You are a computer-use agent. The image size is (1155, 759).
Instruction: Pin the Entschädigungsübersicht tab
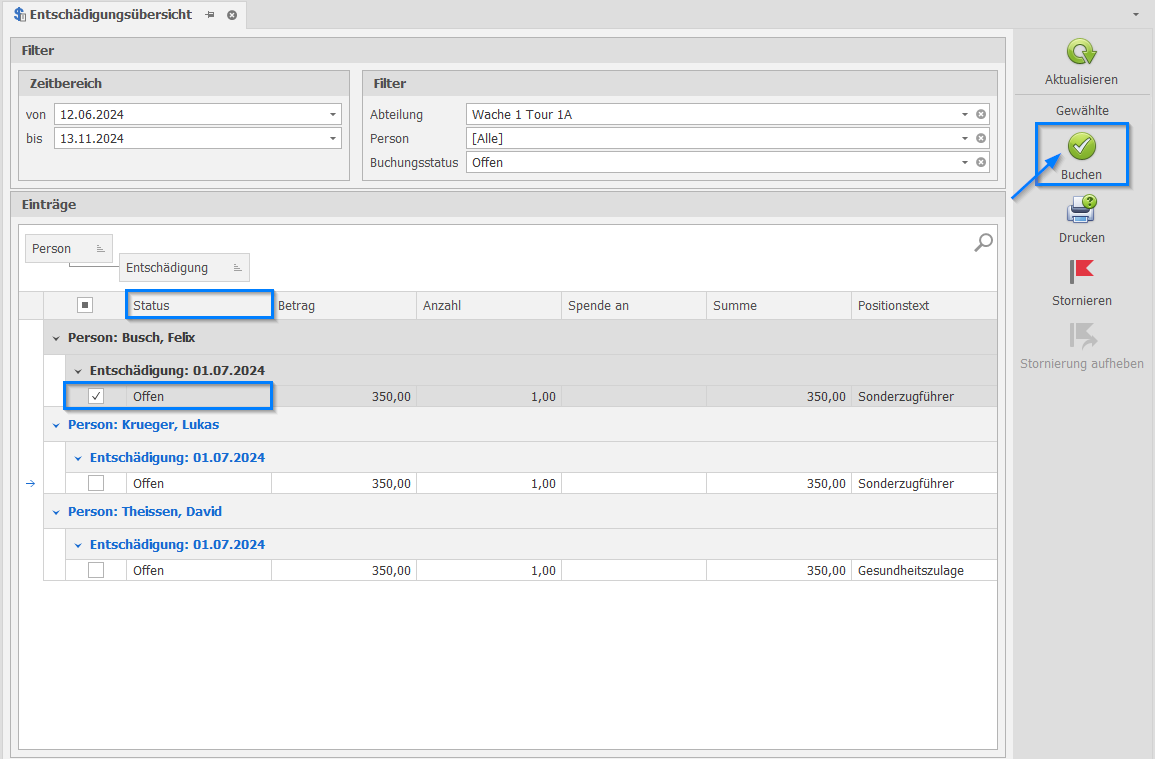(x=210, y=15)
